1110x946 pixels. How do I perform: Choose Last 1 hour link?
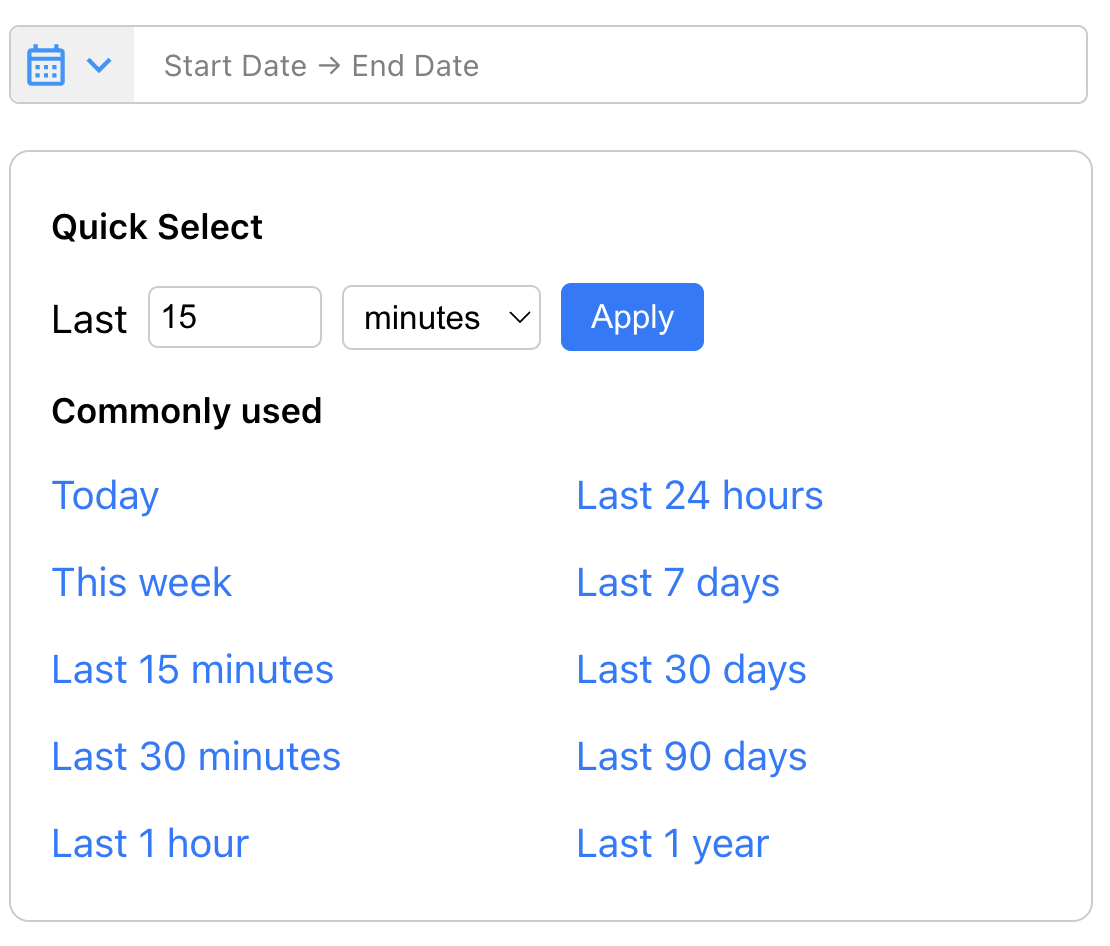click(150, 844)
